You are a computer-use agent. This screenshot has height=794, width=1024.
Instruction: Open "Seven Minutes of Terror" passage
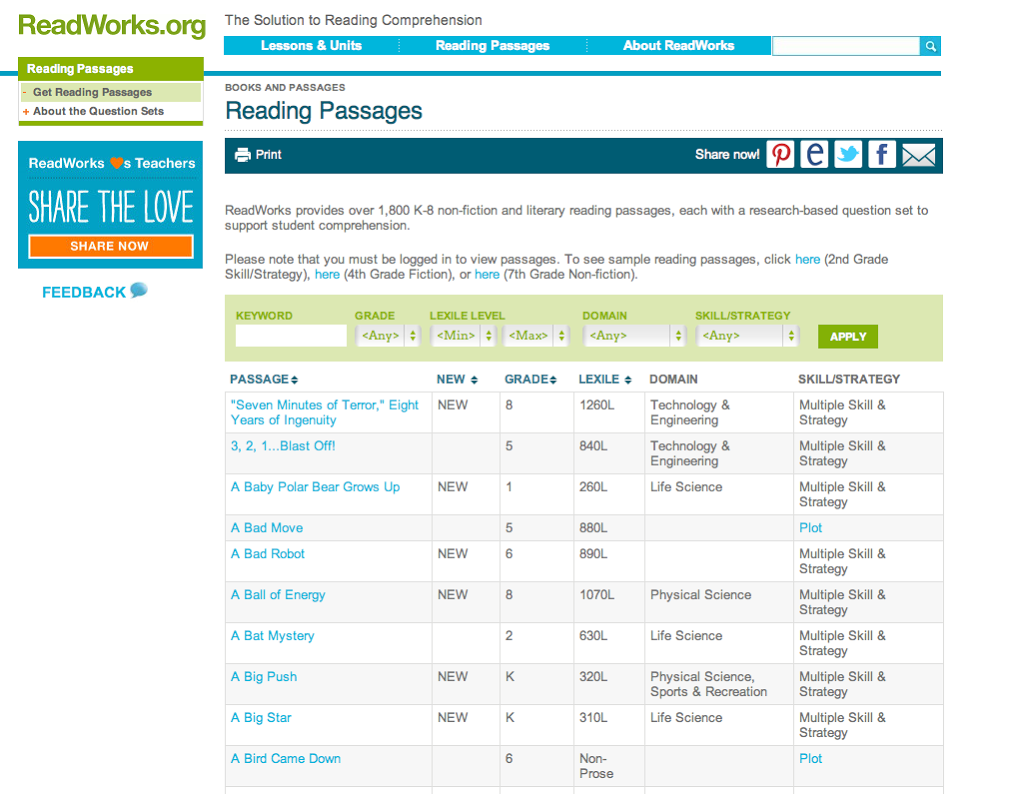point(325,413)
